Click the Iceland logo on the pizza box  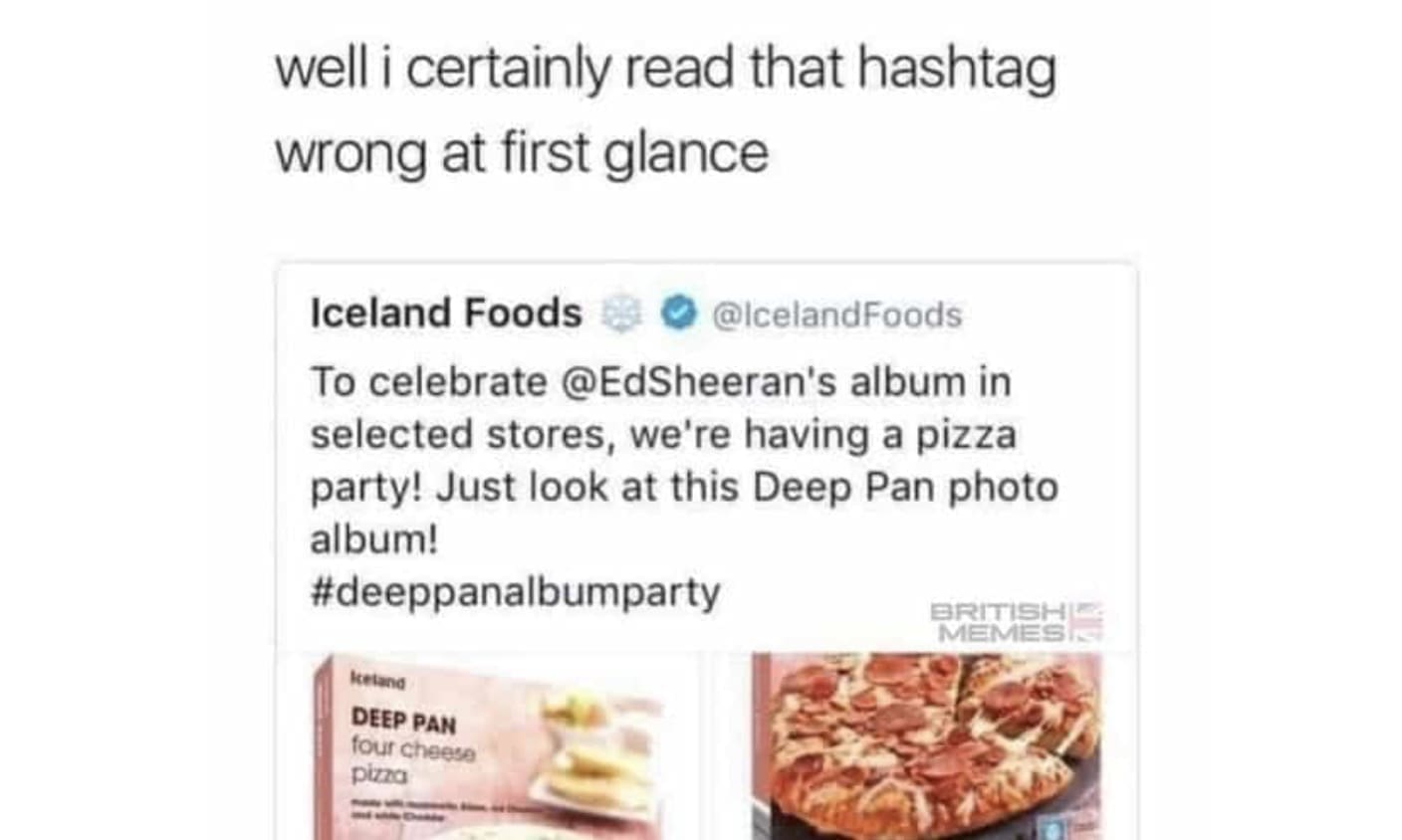377,682
